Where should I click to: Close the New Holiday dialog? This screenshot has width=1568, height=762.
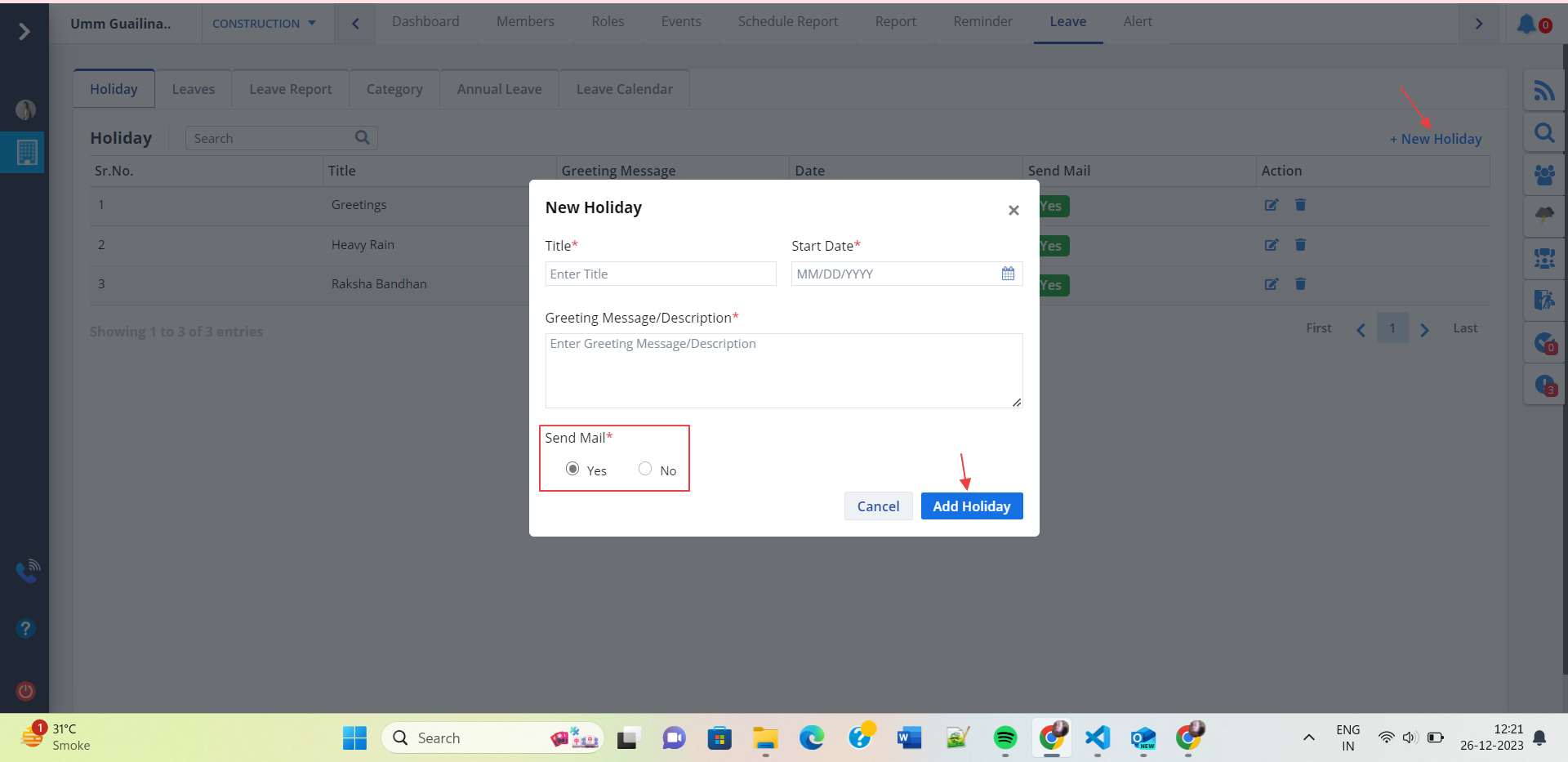[x=1013, y=211]
